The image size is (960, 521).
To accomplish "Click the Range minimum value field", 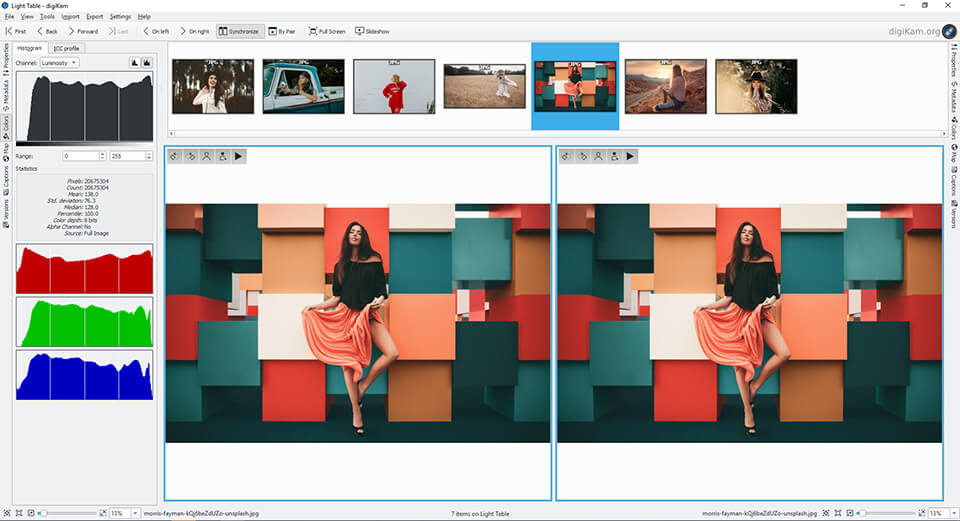I will point(81,156).
